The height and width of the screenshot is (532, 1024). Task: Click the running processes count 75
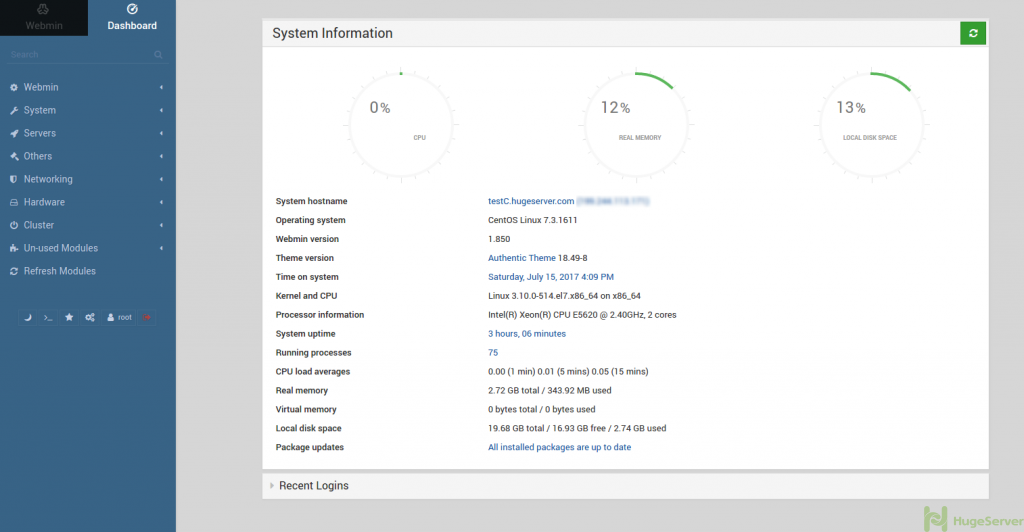(493, 352)
